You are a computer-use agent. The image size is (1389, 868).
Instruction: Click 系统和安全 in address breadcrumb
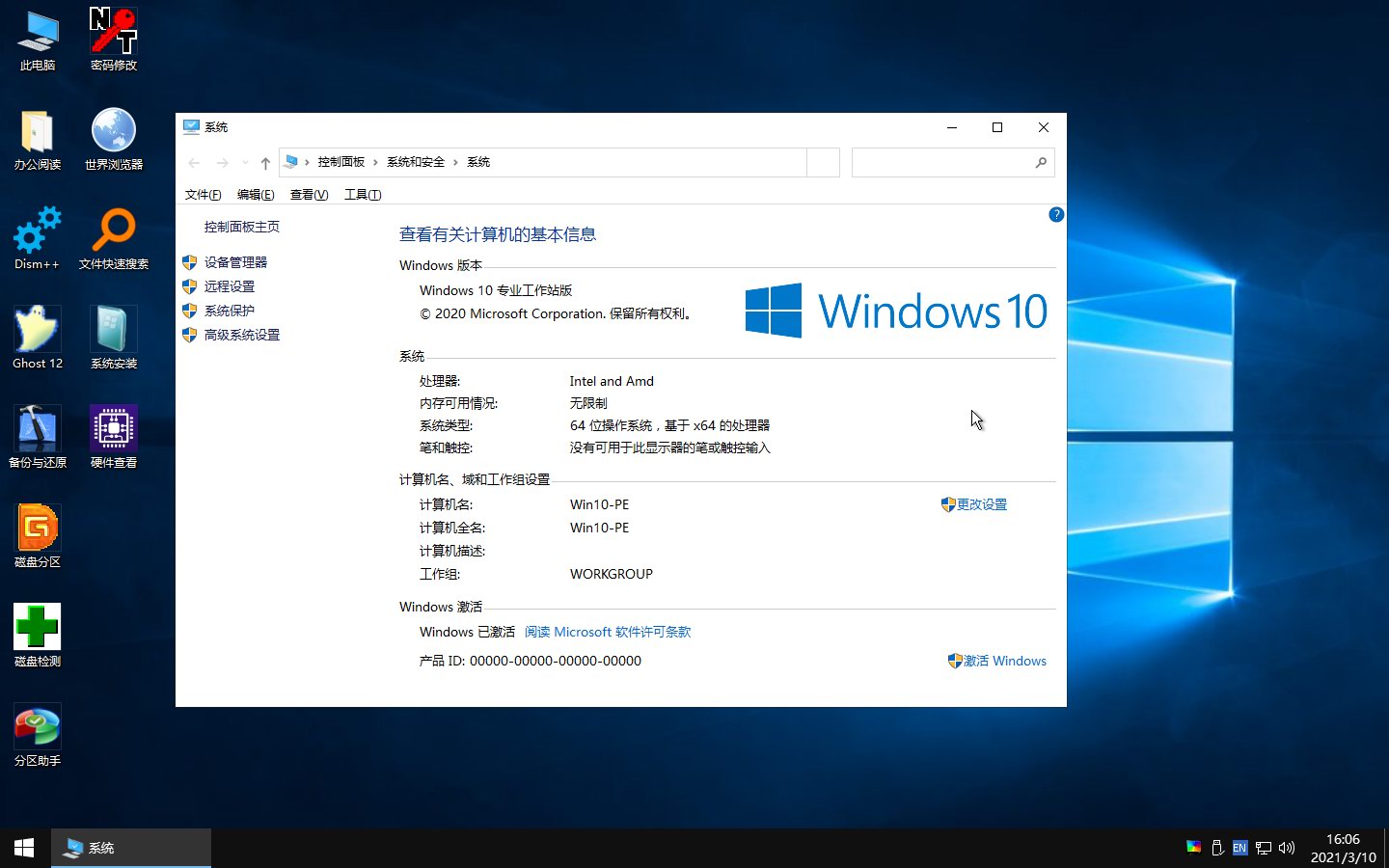[x=416, y=162]
